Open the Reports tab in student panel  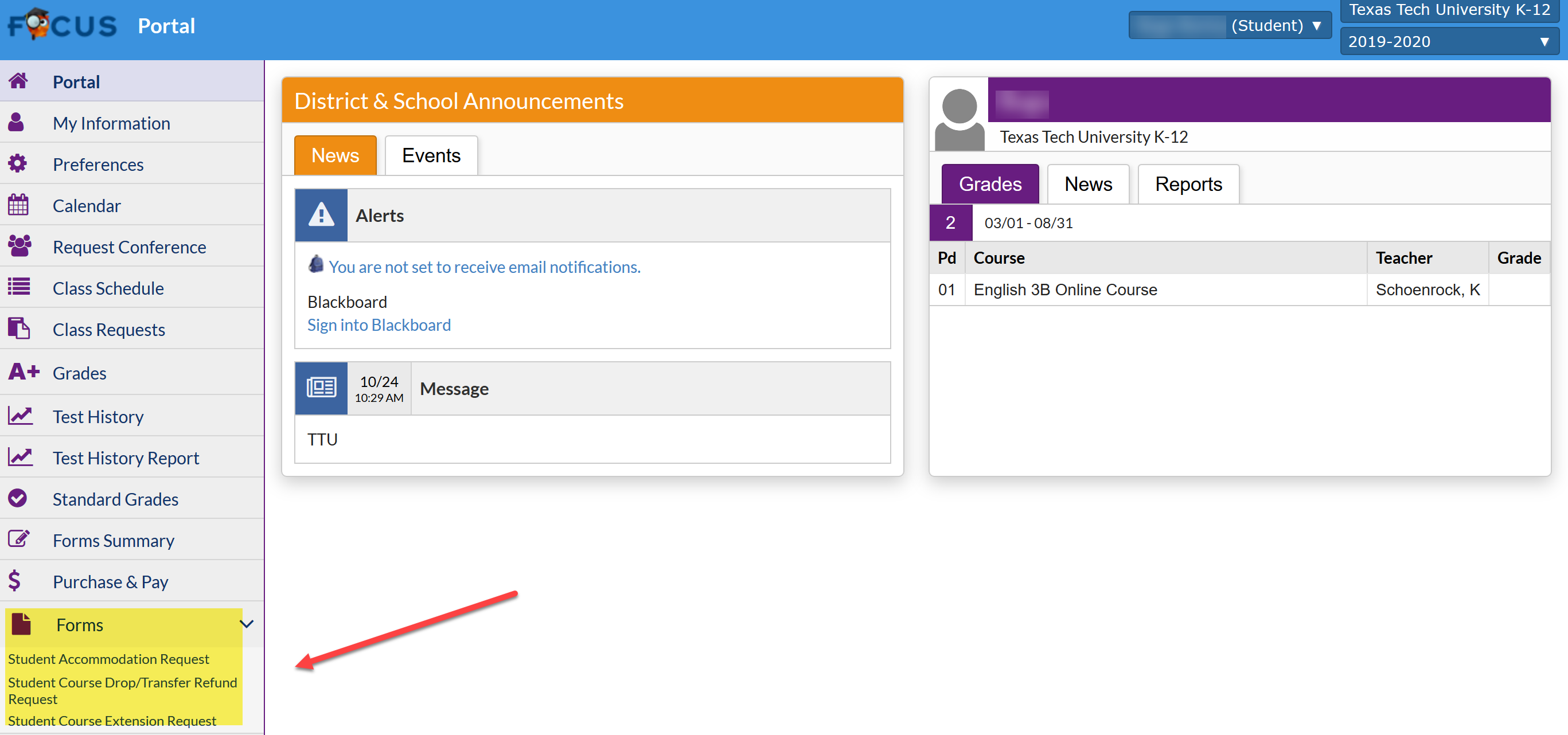pyautogui.click(x=1189, y=183)
